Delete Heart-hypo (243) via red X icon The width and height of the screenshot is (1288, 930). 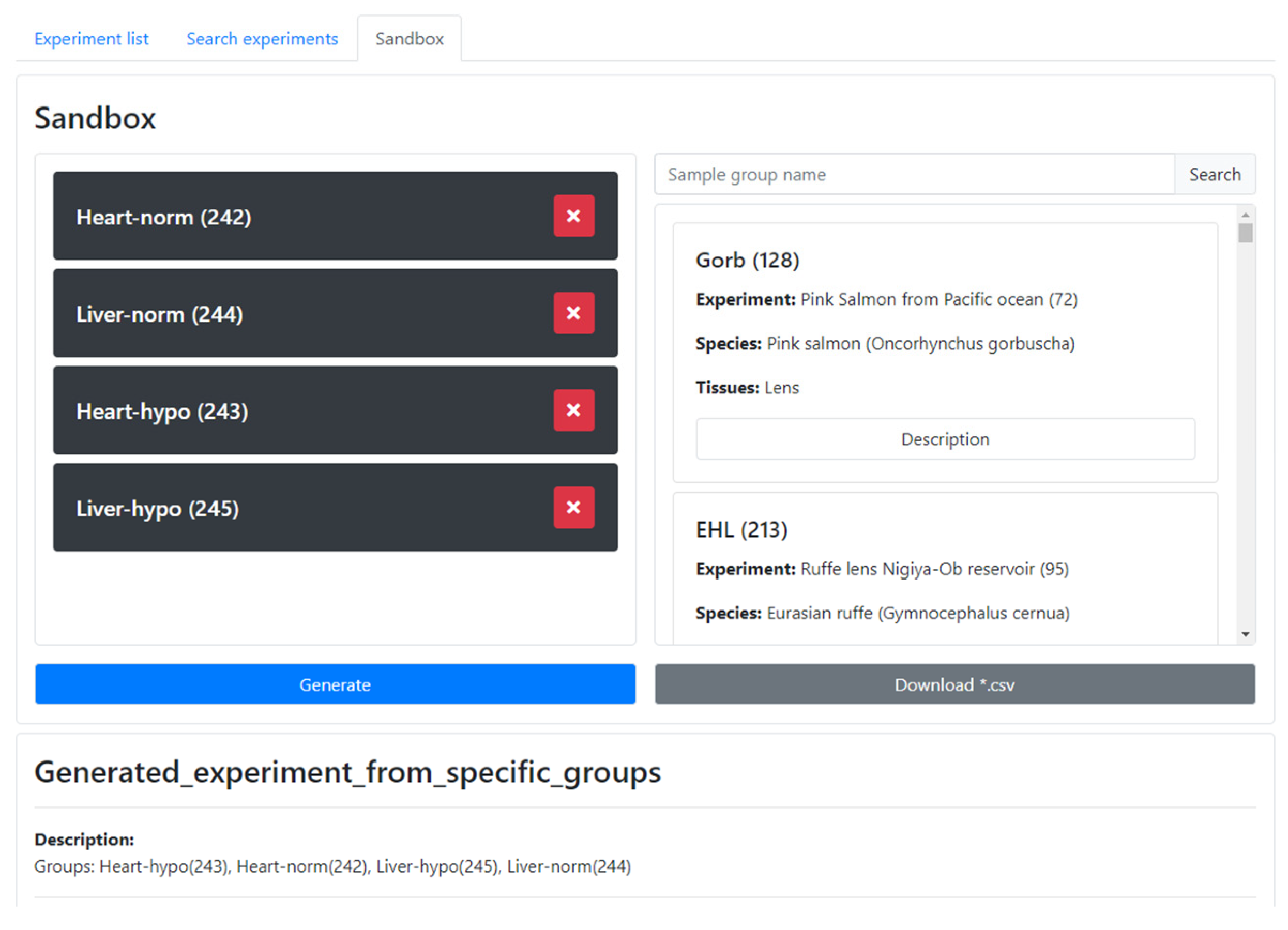pos(573,410)
